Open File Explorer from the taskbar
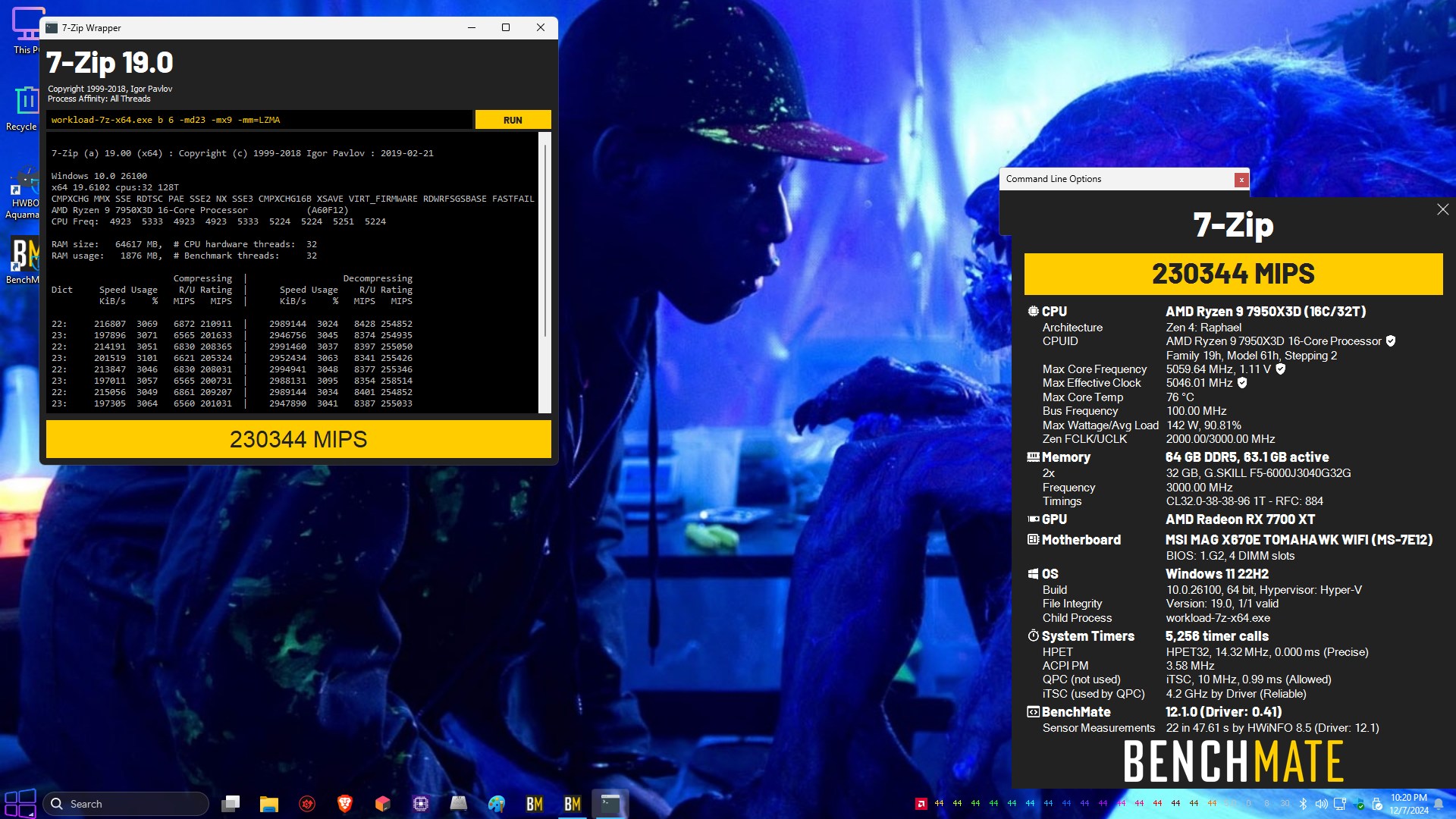This screenshot has width=1456, height=819. coord(268,804)
